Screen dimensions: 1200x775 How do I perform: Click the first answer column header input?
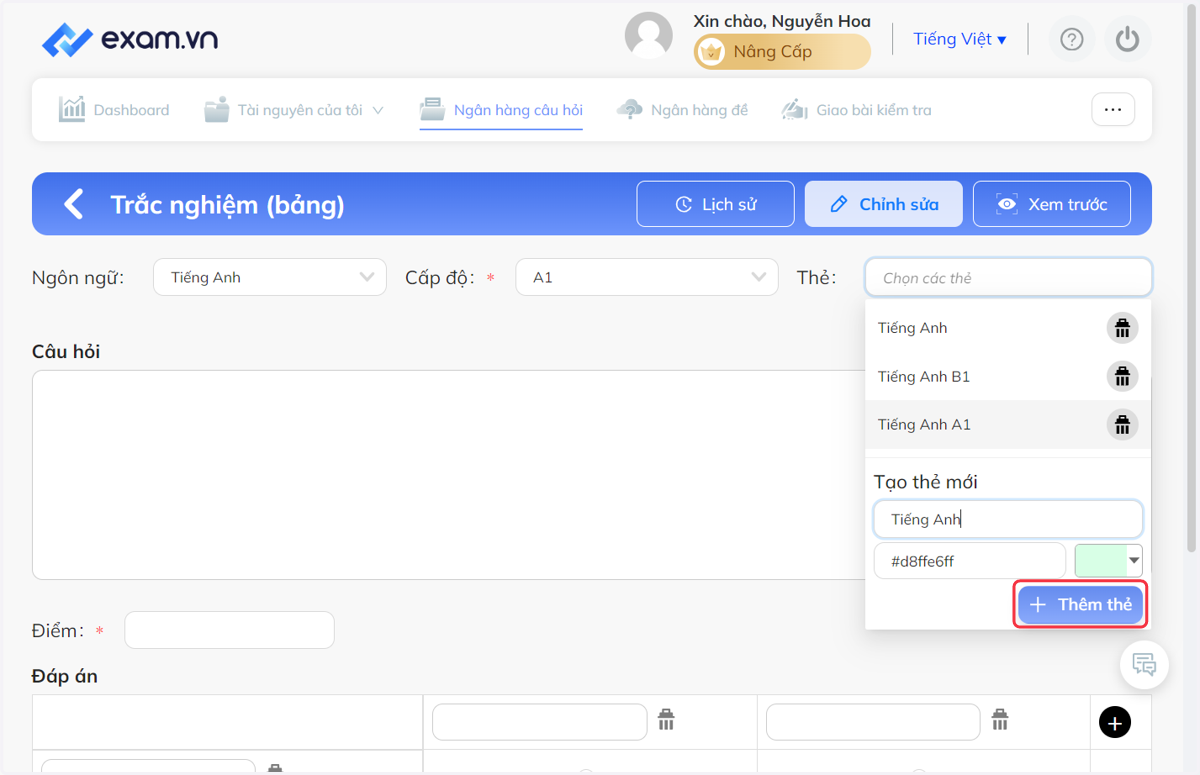click(x=540, y=722)
